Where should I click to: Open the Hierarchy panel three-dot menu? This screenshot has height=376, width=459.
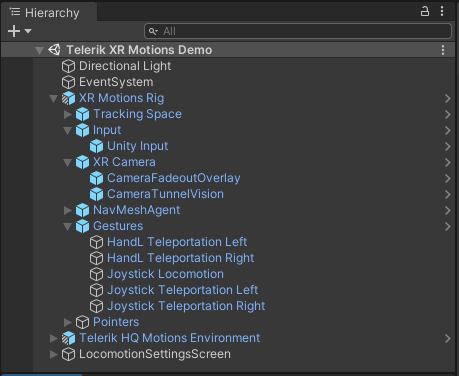tap(442, 11)
